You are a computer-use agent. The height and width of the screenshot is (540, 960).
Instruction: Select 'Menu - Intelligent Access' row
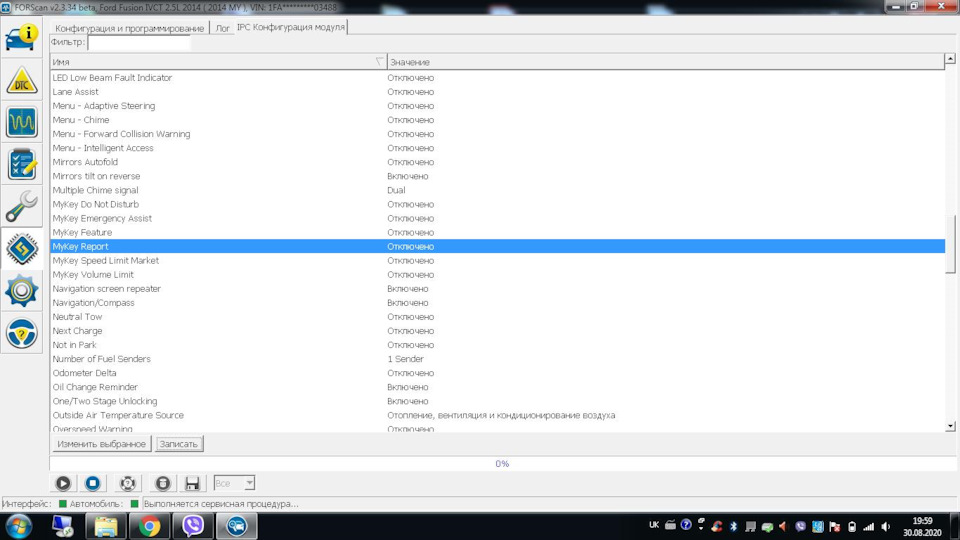pyautogui.click(x=497, y=148)
